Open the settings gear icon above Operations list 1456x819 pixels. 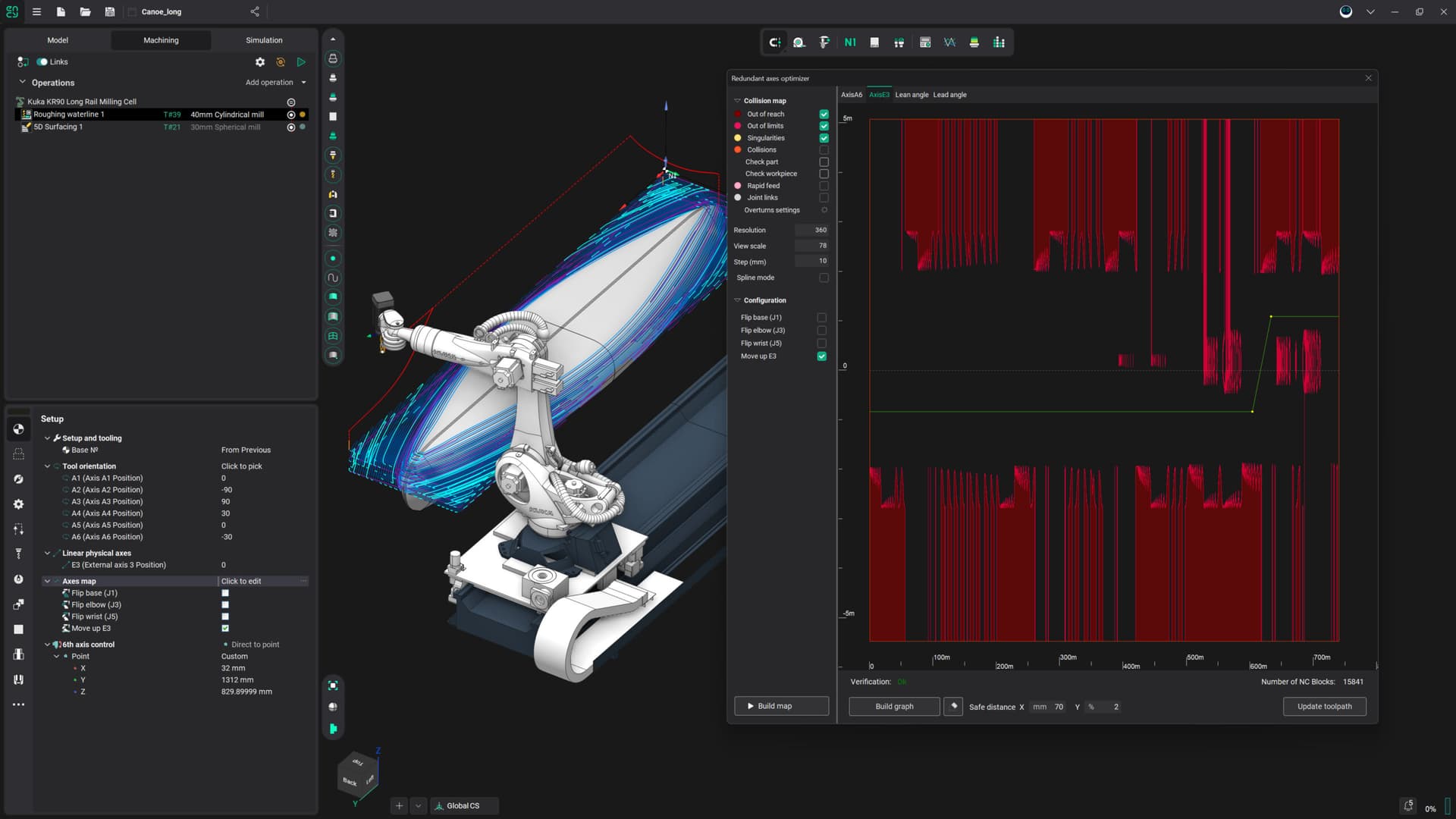(x=261, y=61)
